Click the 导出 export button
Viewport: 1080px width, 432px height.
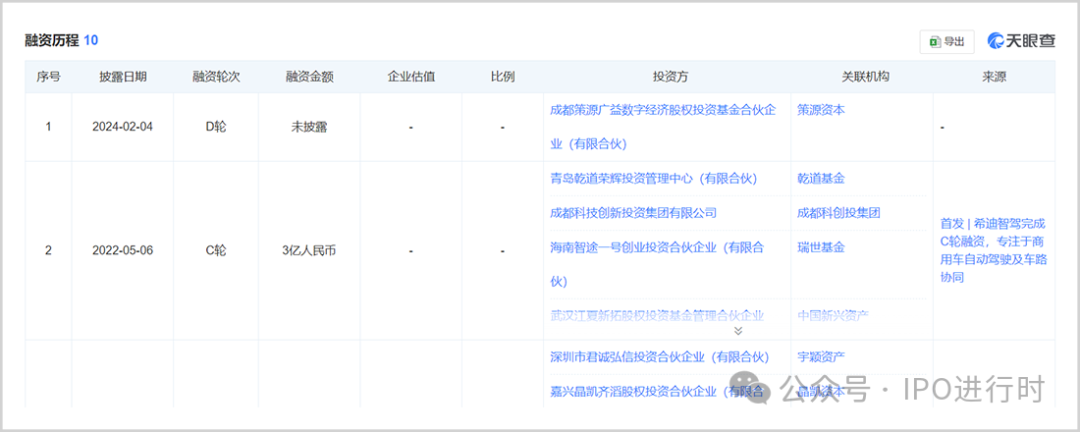coord(947,41)
